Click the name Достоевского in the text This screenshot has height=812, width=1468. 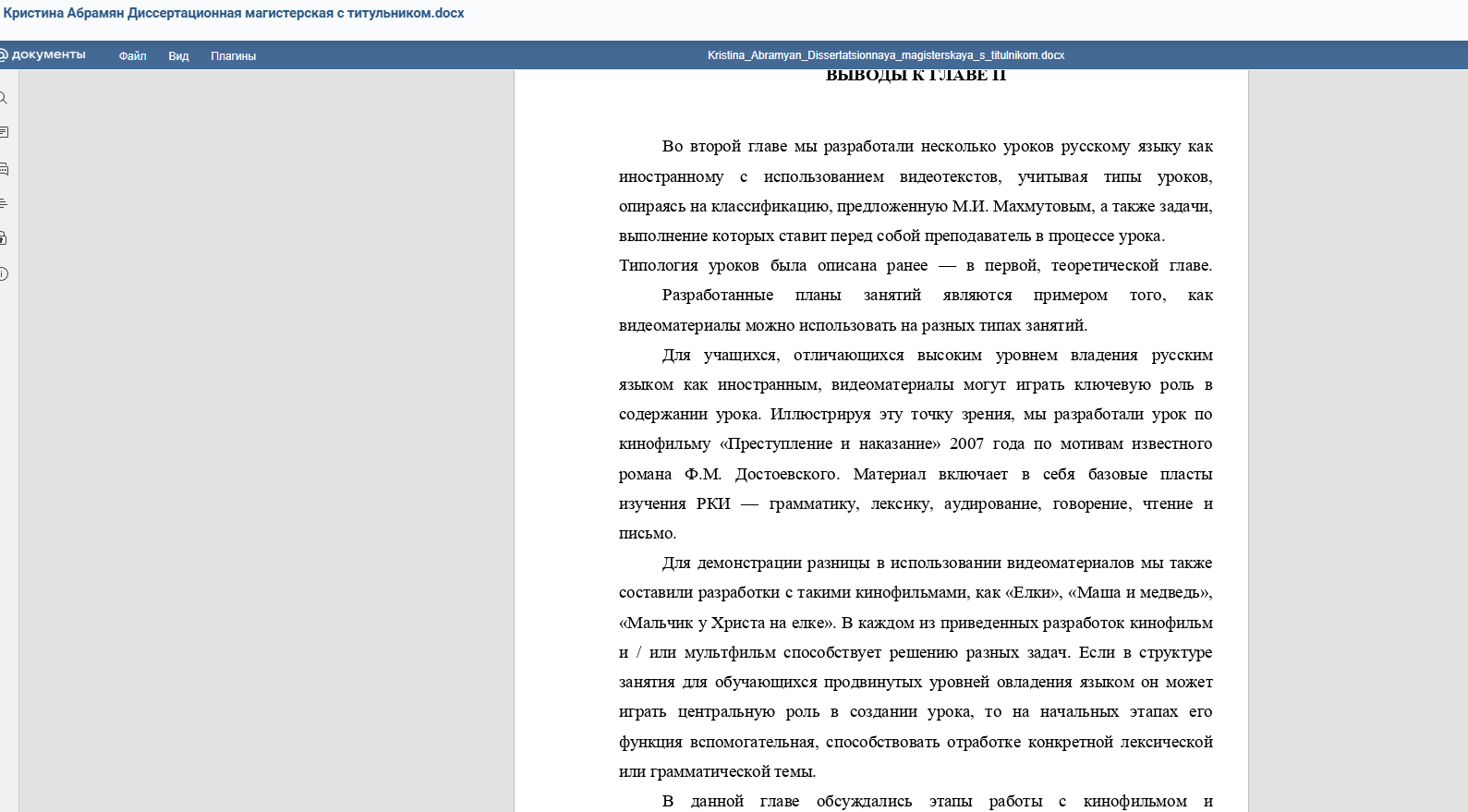(786, 474)
